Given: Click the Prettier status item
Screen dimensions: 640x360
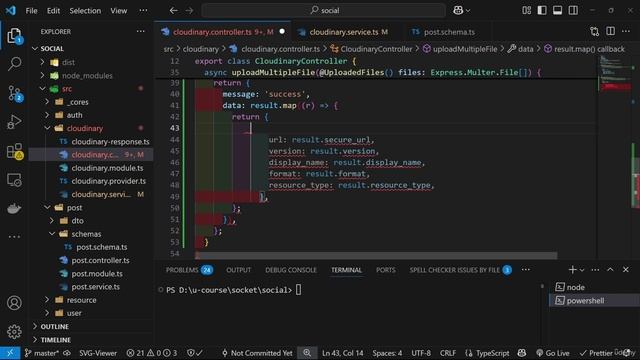Looking at the screenshot, I should 596,353.
